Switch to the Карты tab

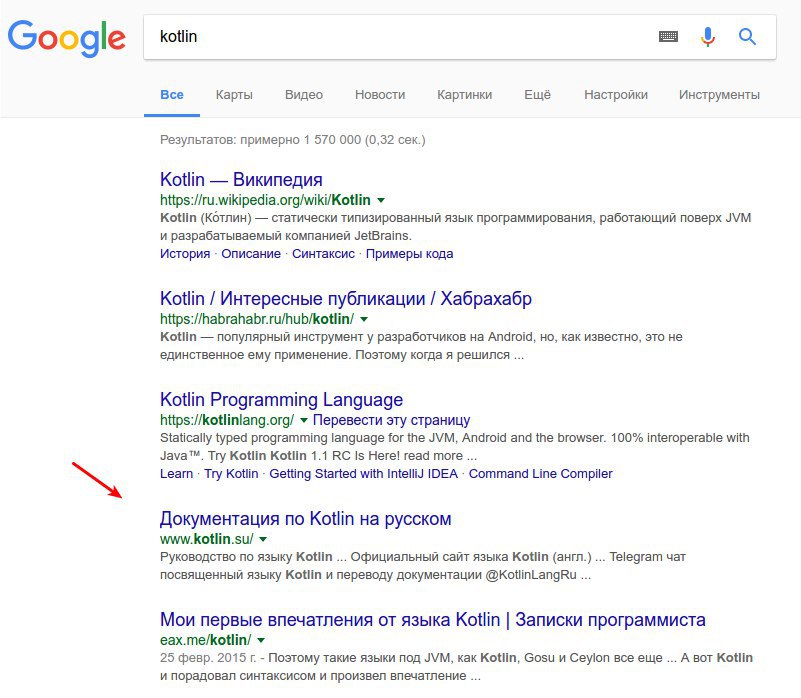[234, 95]
